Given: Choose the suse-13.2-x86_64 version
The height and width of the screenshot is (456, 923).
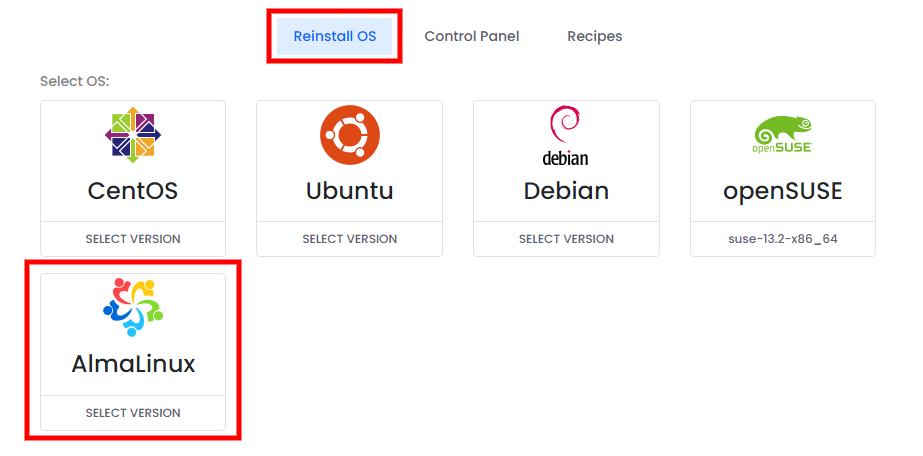Looking at the screenshot, I should point(783,239).
